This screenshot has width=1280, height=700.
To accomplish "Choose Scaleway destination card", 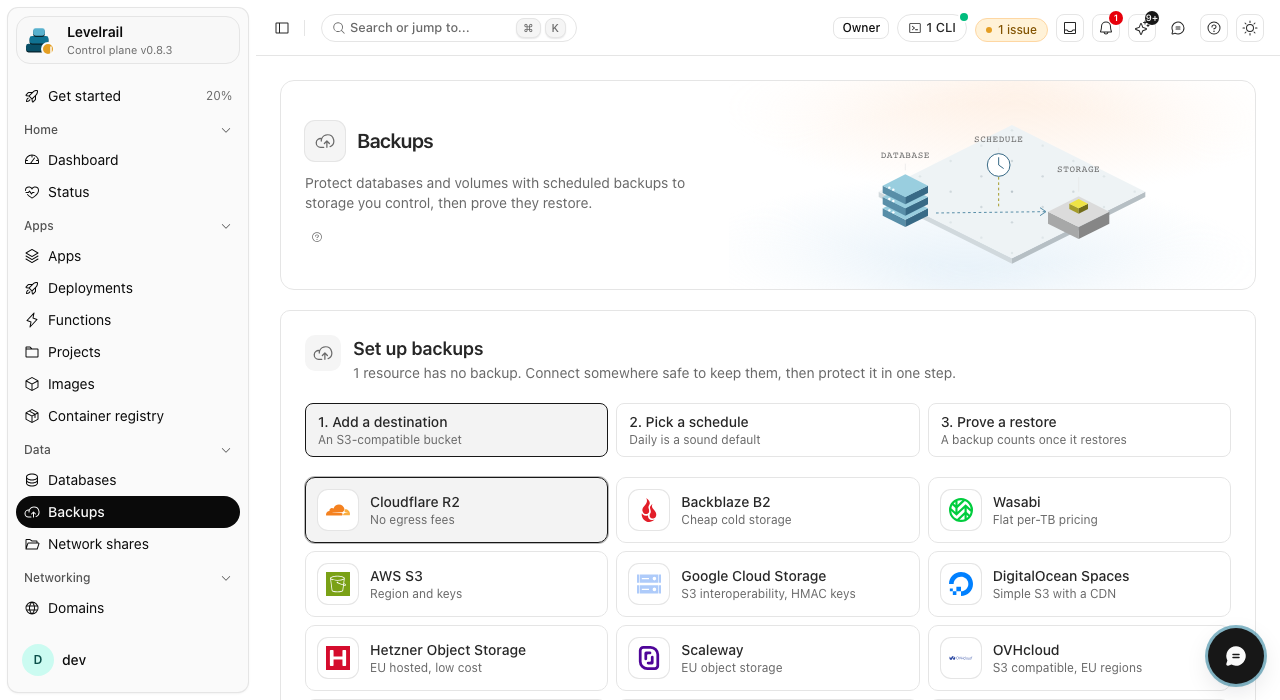I will [x=768, y=658].
